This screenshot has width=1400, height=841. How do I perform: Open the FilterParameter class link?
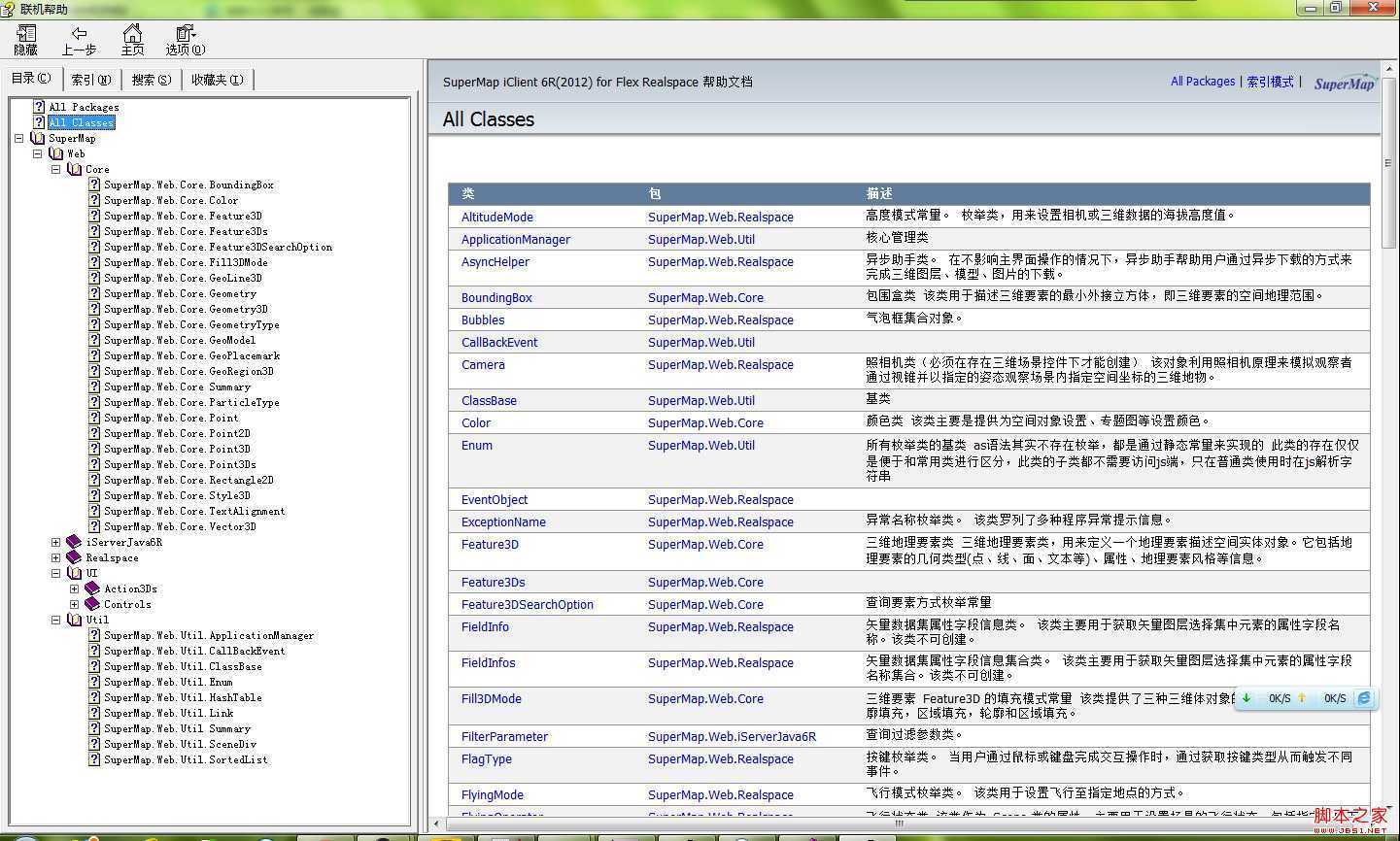pos(504,736)
